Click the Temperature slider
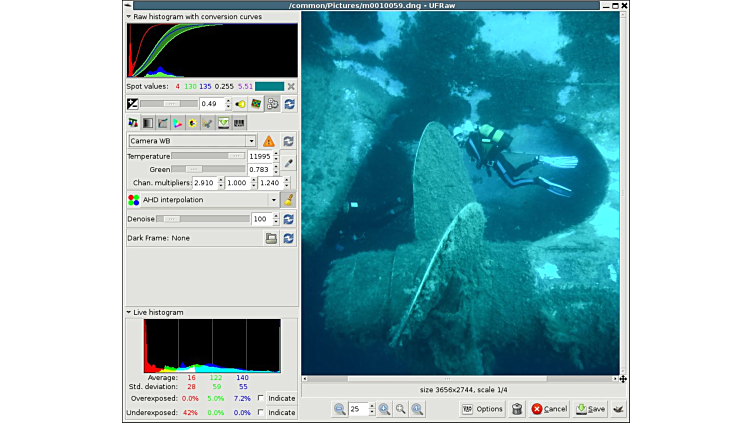The width and height of the screenshot is (752, 423). pos(208,156)
